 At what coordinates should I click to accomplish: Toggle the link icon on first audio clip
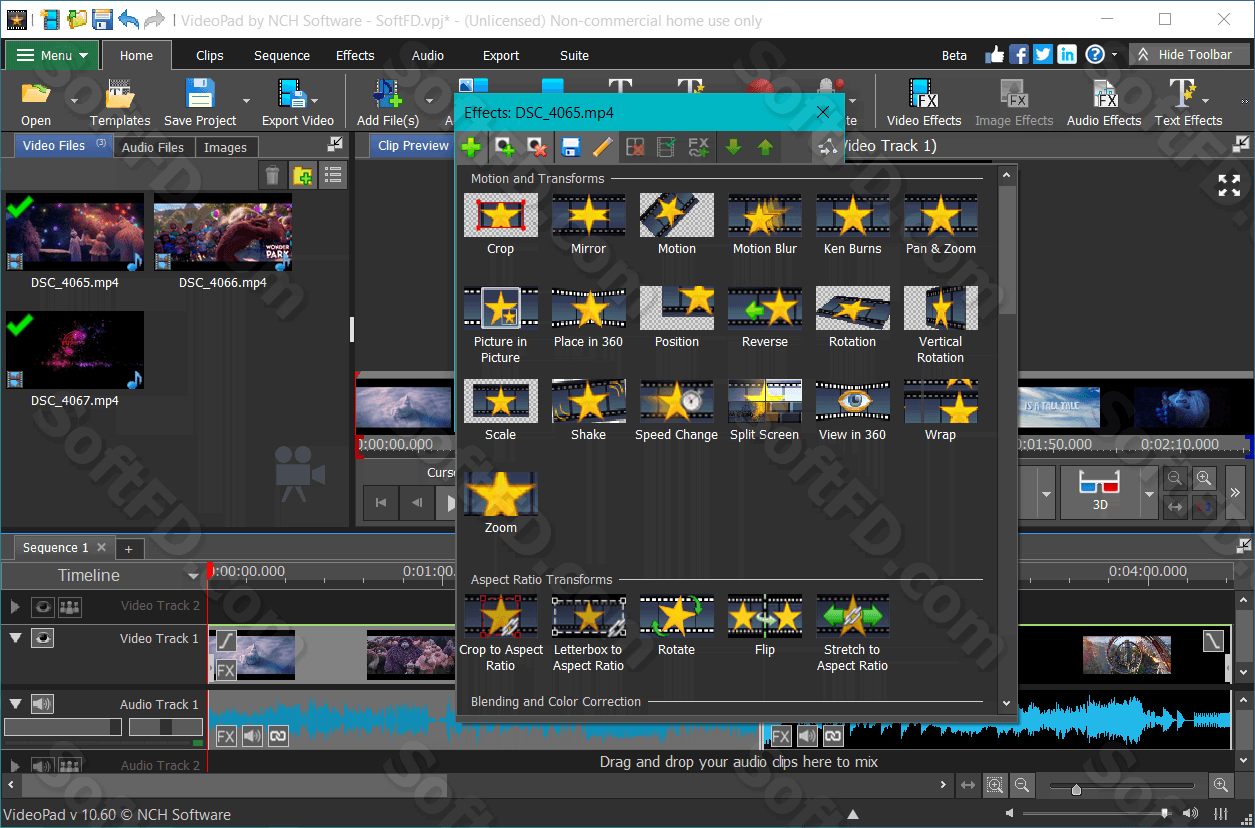point(278,736)
